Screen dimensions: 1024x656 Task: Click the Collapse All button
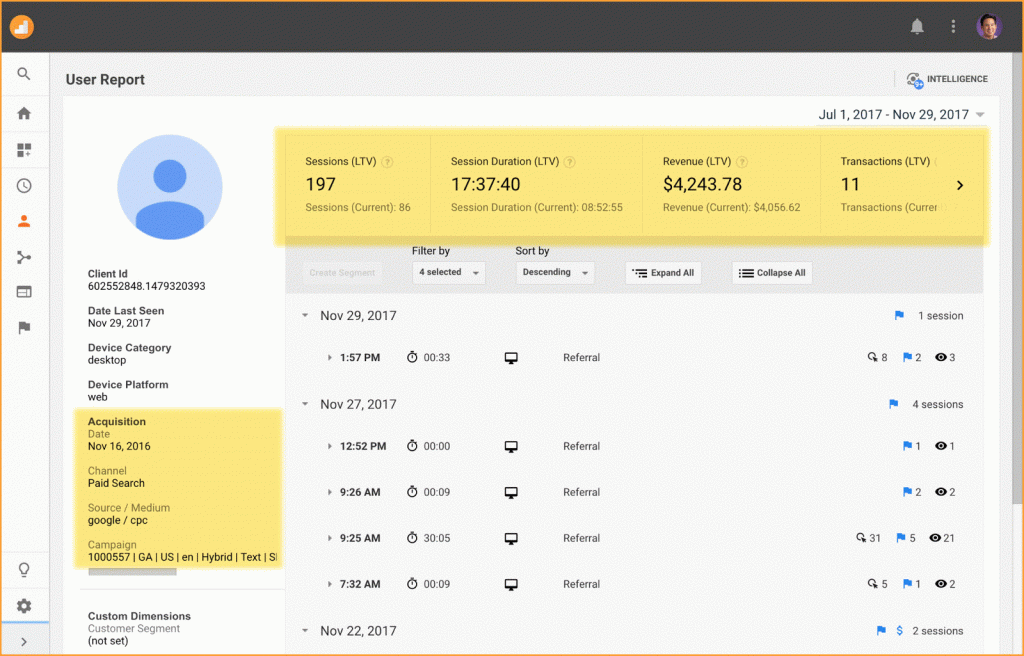click(771, 272)
